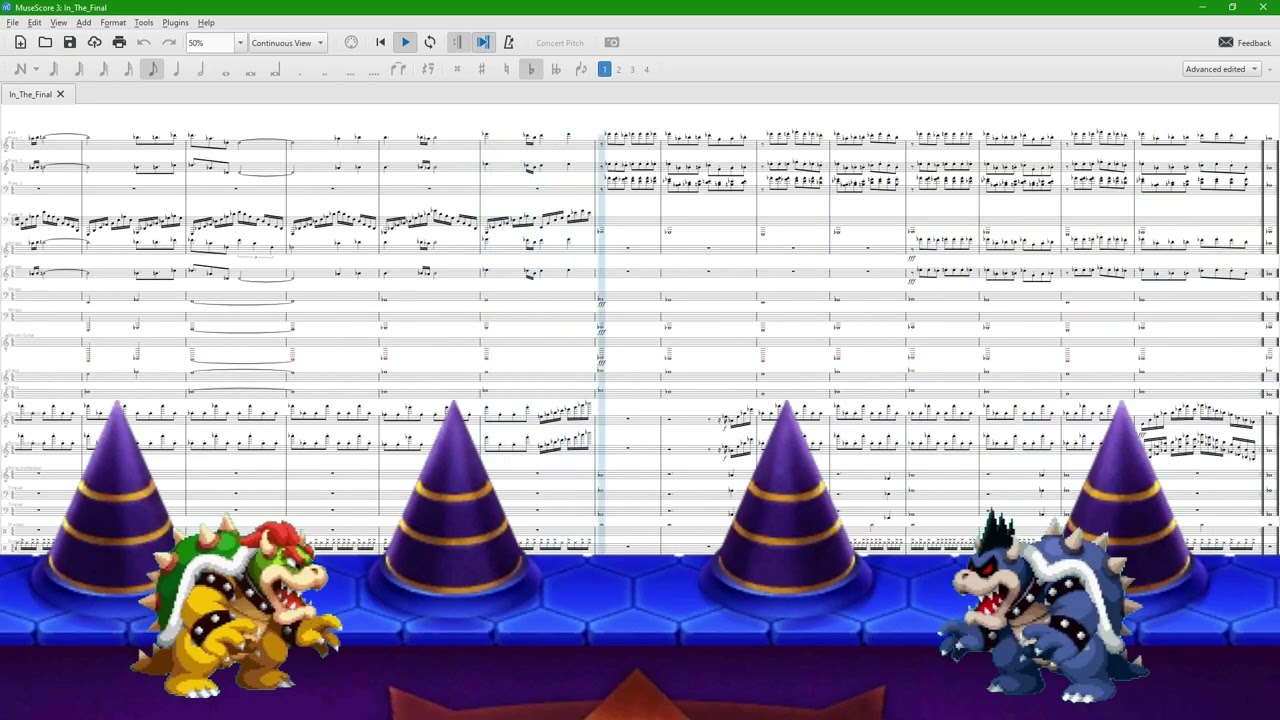Open Advanced edited workspace dropdown

pyautogui.click(x=1221, y=69)
